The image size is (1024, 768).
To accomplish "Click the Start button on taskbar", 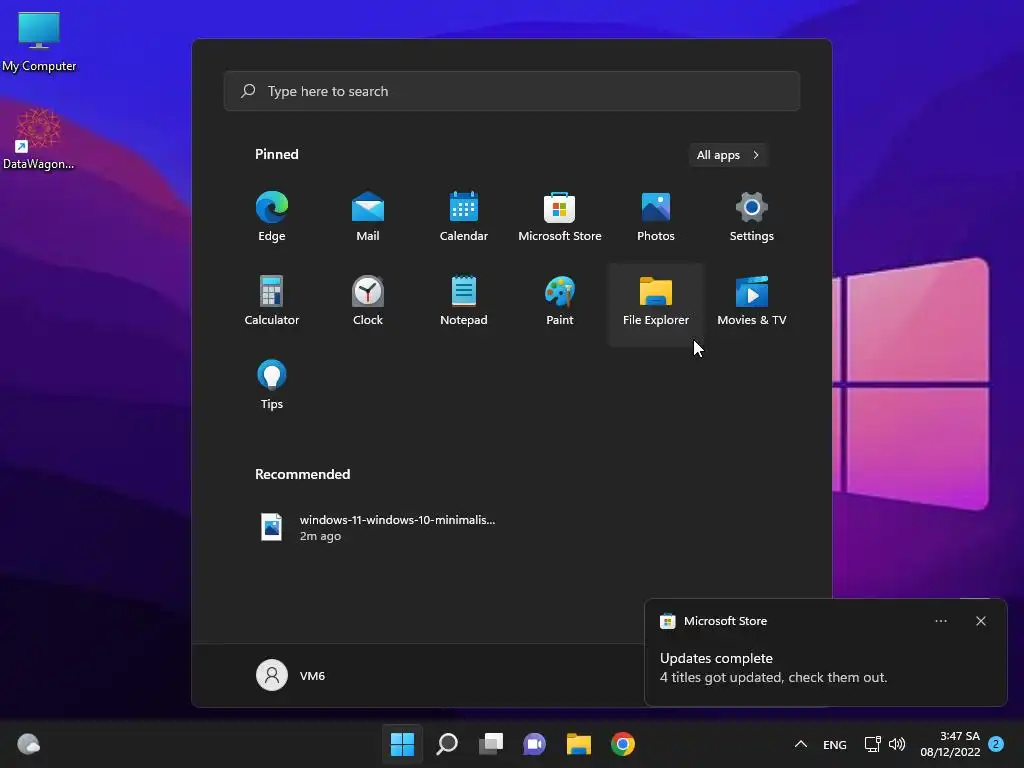I will (402, 744).
